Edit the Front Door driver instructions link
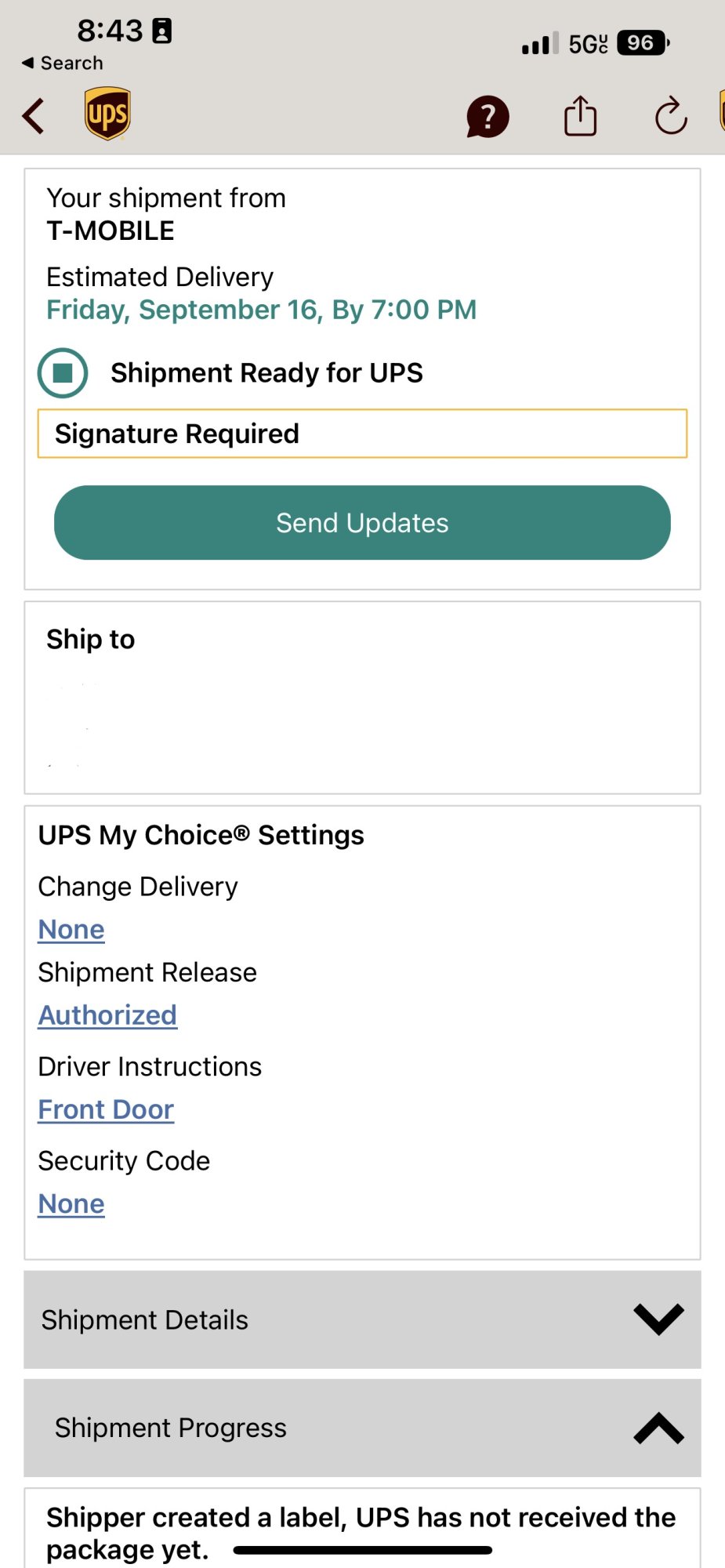Screen dimensions: 725x1568 pos(106,1110)
